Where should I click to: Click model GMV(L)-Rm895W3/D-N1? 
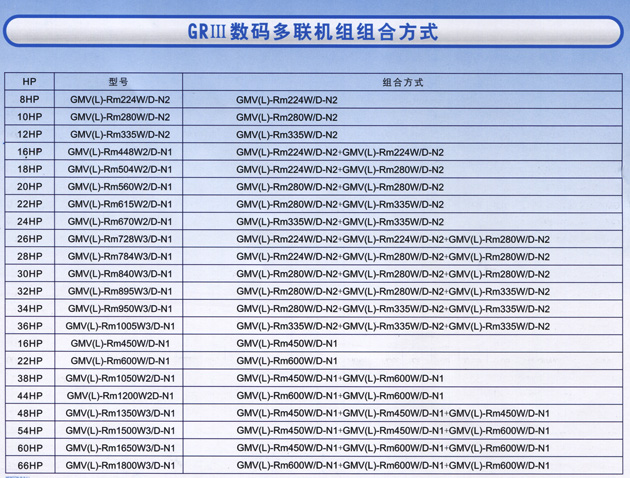(120, 291)
